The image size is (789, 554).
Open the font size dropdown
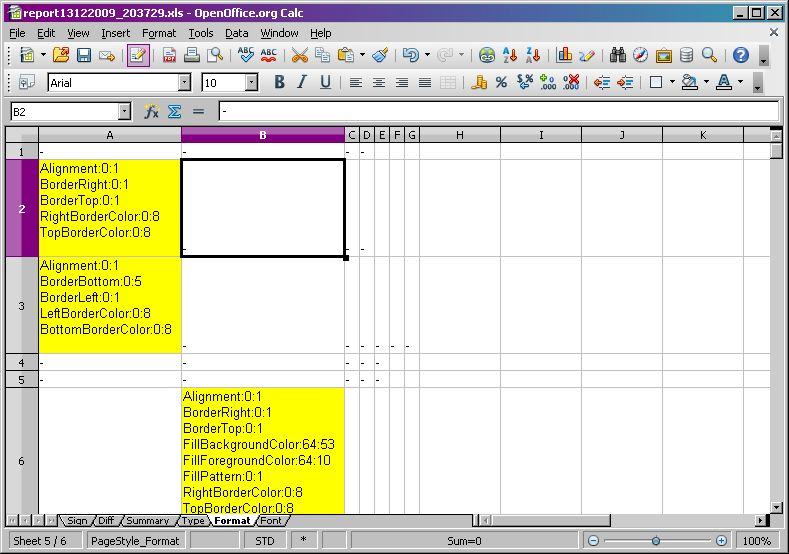click(251, 83)
